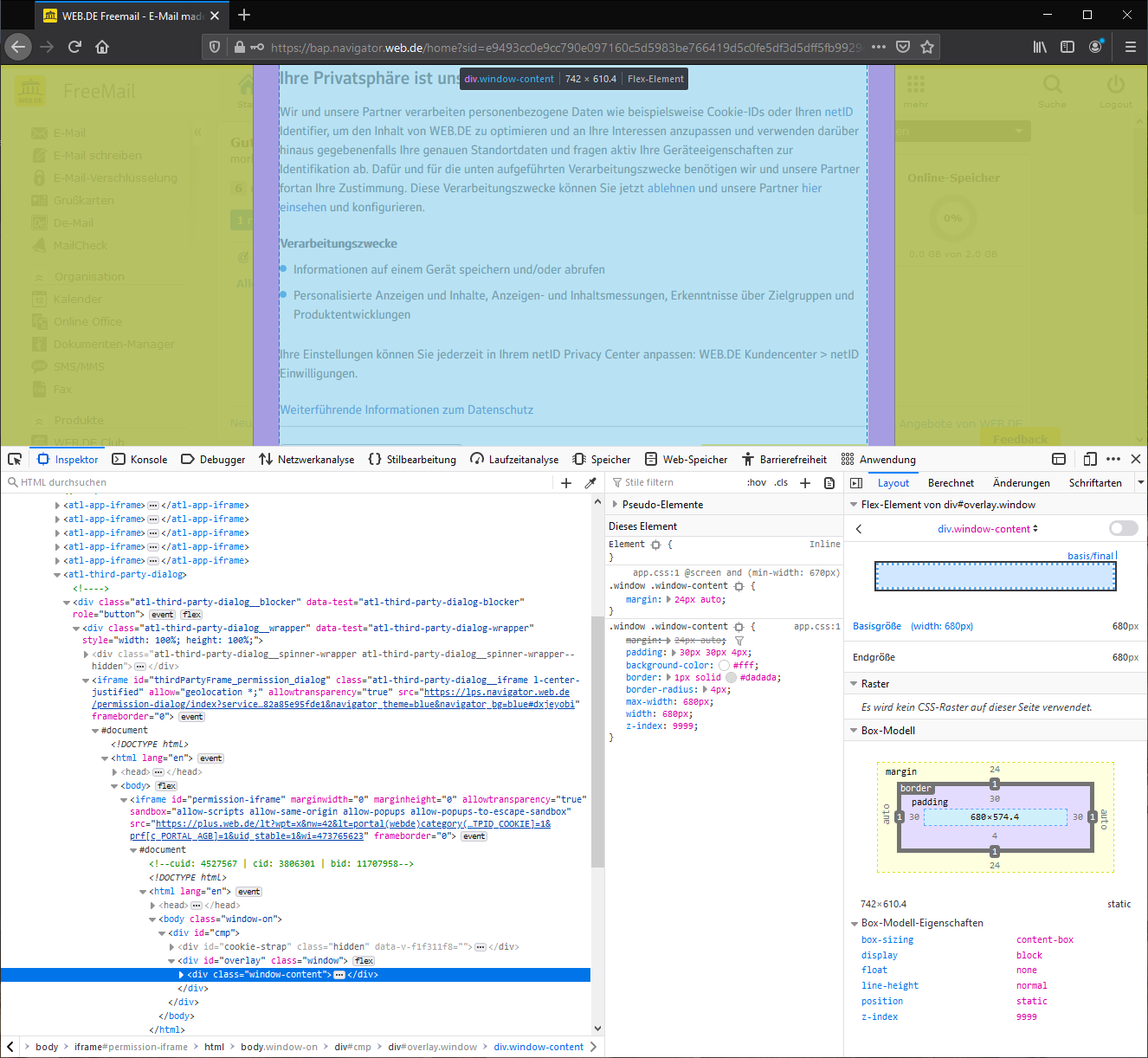Viewport: 1148px width, 1058px height.
Task: Collapse Flex-Element section header
Action: (854, 504)
